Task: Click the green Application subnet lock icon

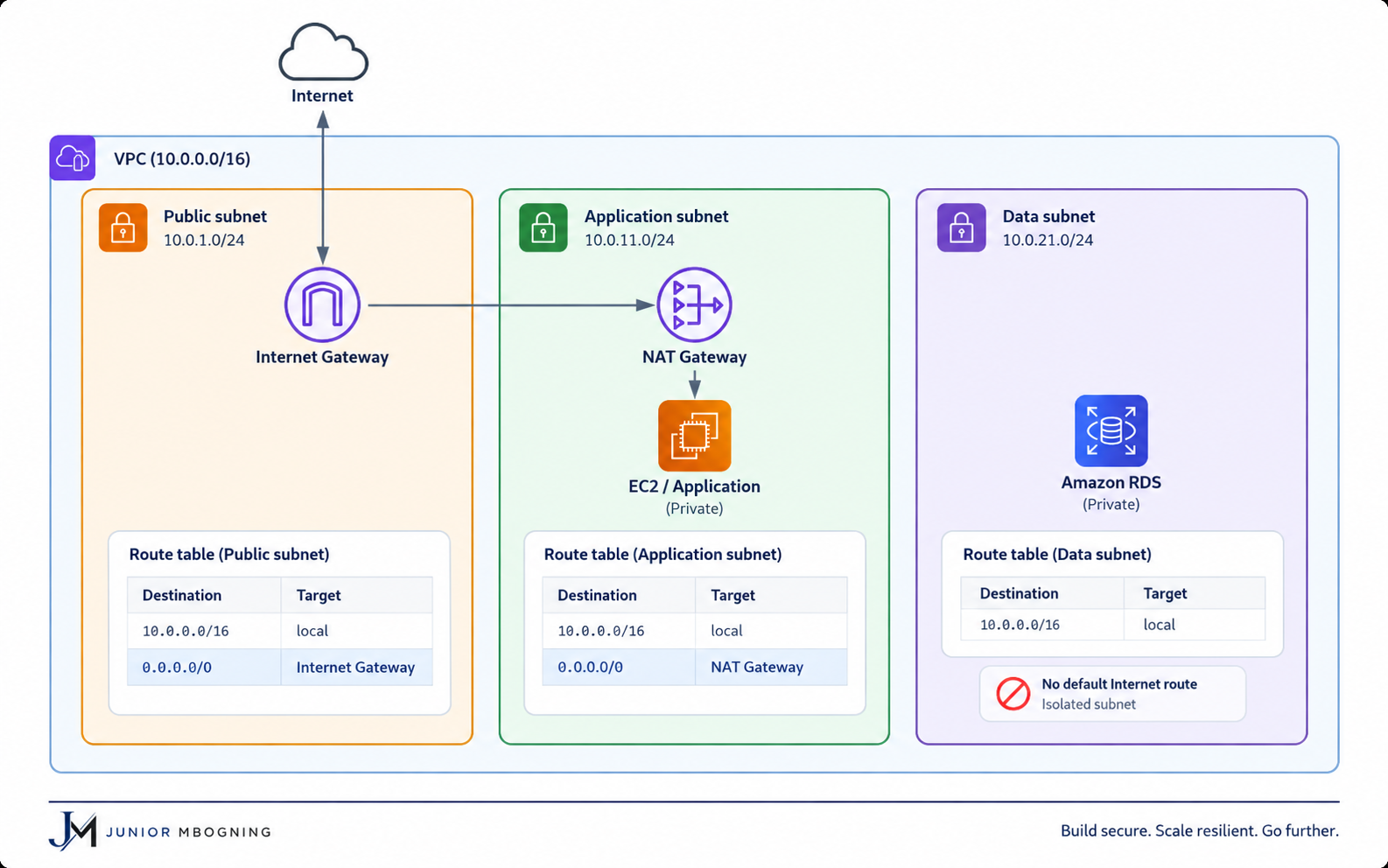Action: coord(543,227)
